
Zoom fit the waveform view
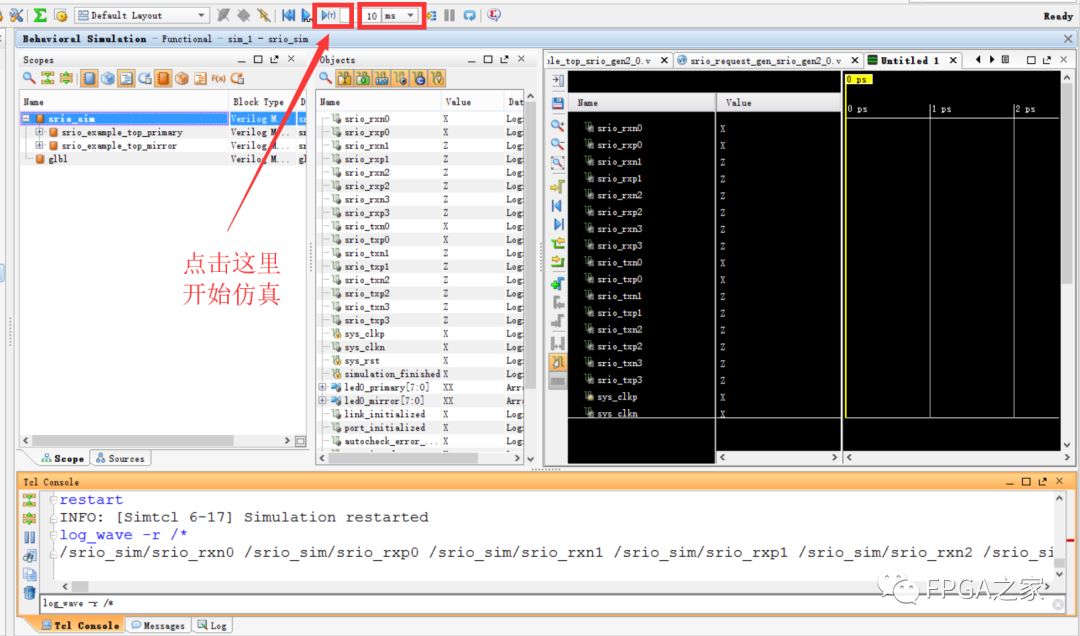(558, 163)
